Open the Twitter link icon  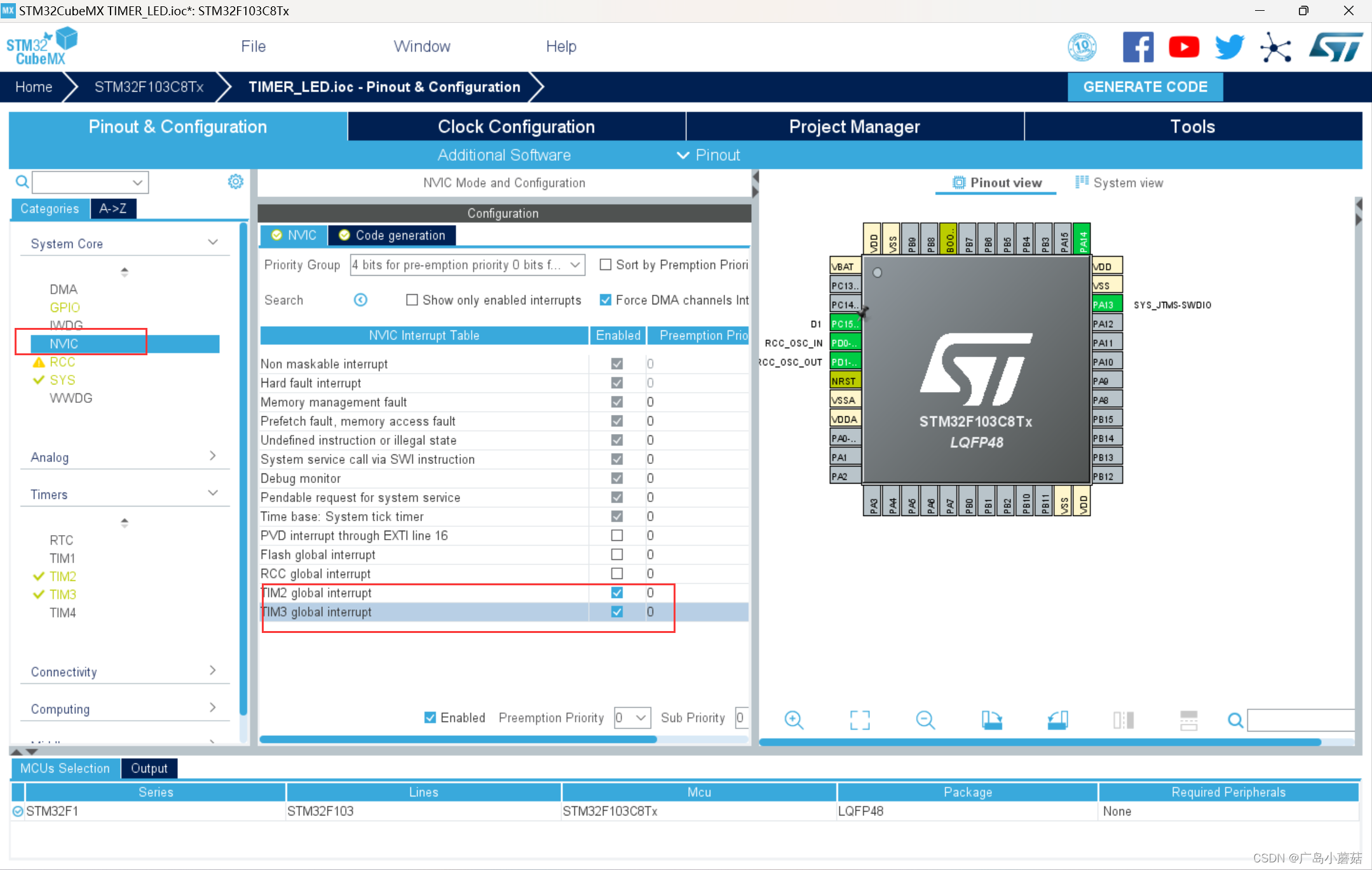(x=1229, y=47)
